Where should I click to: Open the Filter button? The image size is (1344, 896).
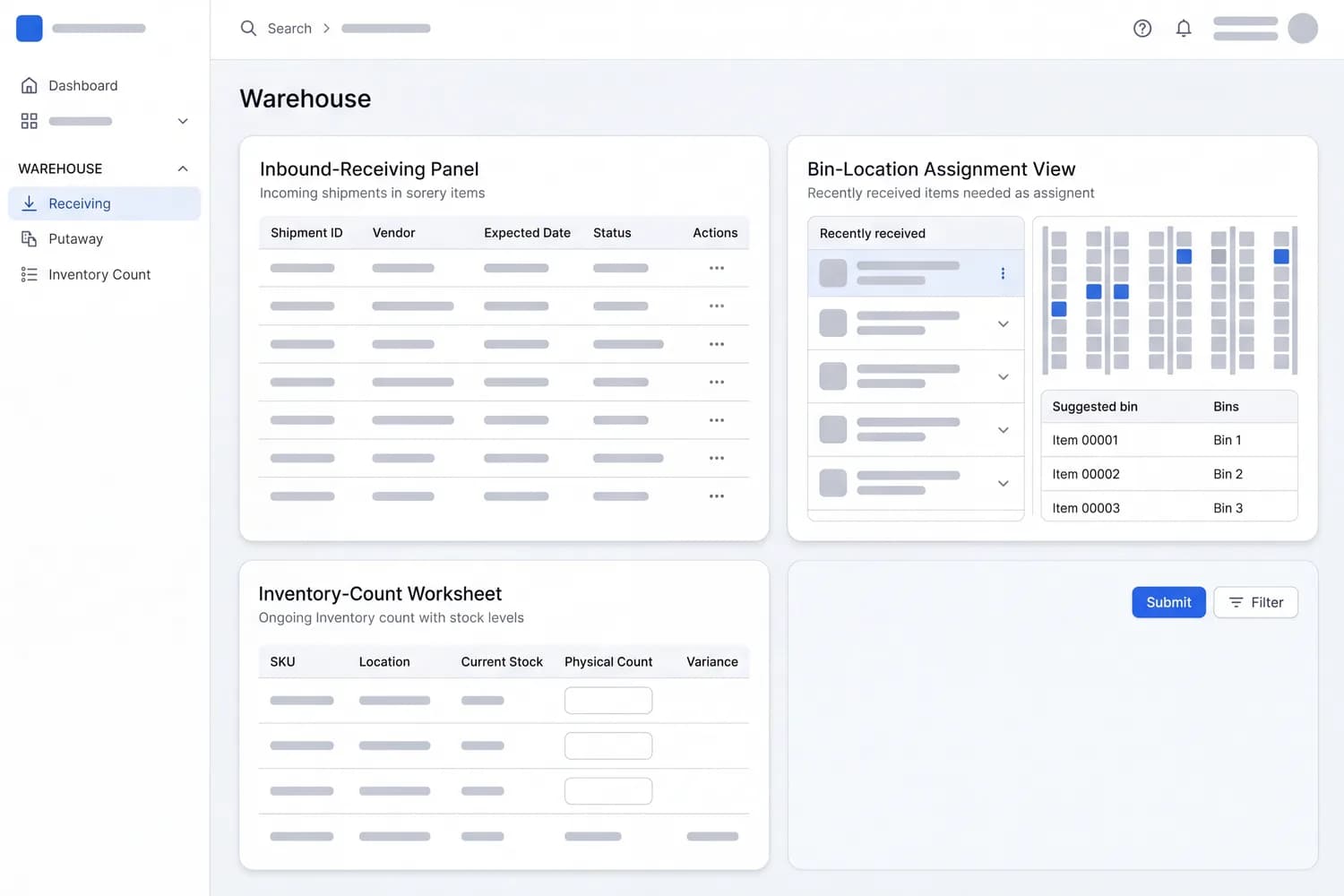[1255, 602]
